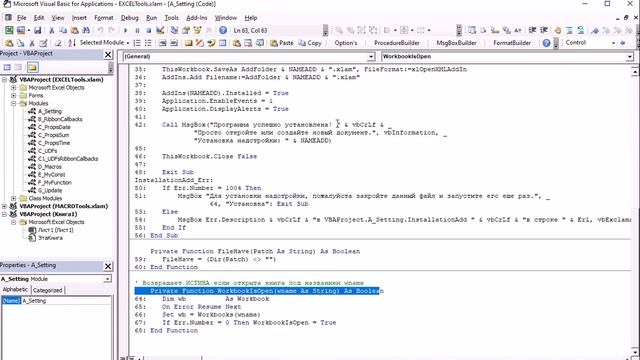Image resolution: width=640 pixels, height=360 pixels.
Task: Close the Project - VBAProject panel
Action: (108, 54)
